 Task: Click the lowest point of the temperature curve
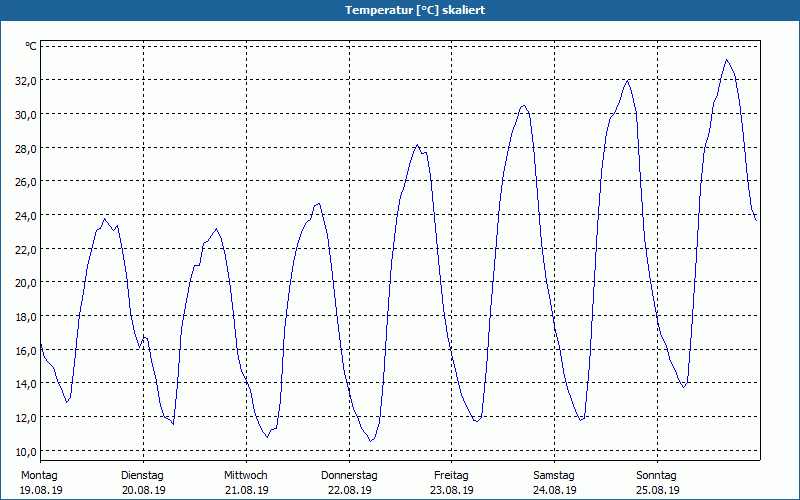click(370, 441)
